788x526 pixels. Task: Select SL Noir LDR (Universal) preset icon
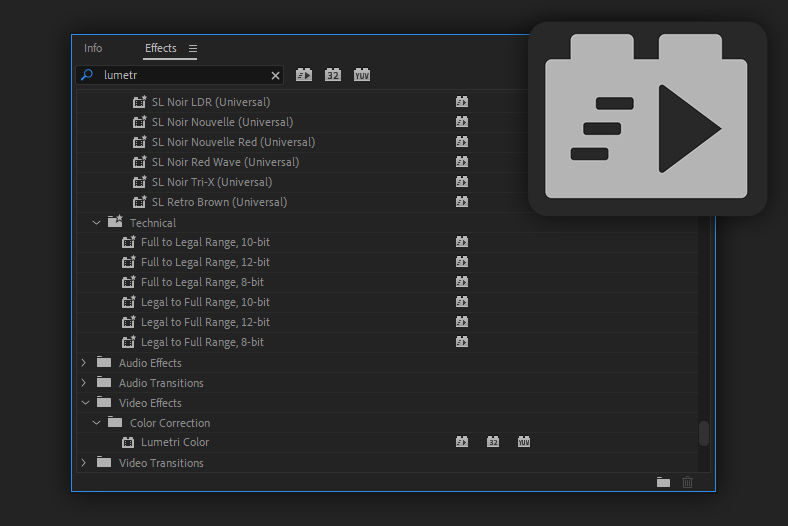click(x=140, y=102)
